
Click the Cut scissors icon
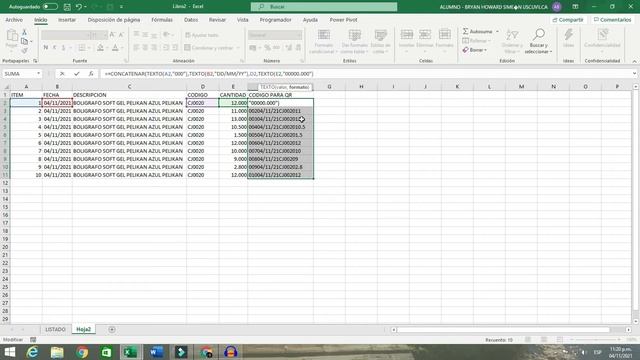click(24, 32)
